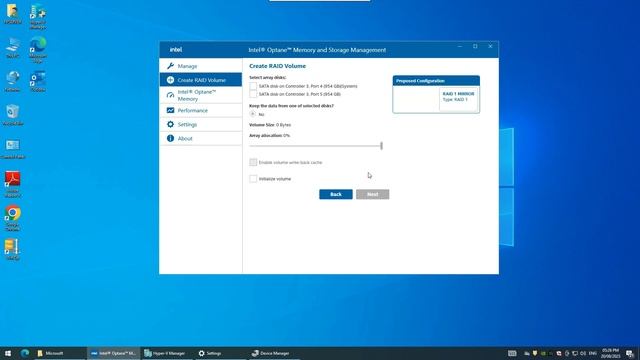Open WinZip archive desktop shortcut
The image size is (640, 360).
tap(13, 249)
